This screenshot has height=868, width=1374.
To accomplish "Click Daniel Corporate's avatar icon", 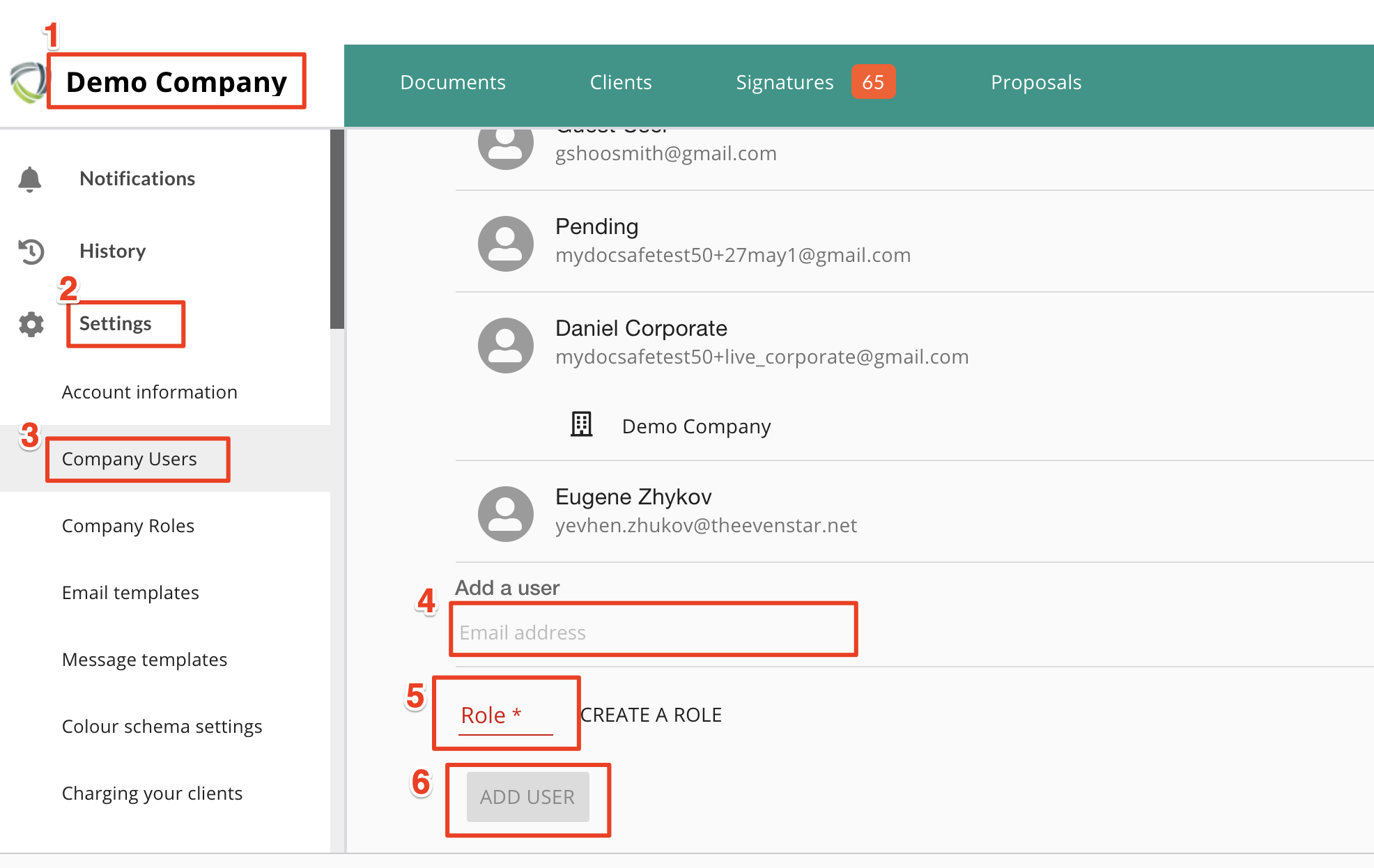I will pyautogui.click(x=505, y=345).
